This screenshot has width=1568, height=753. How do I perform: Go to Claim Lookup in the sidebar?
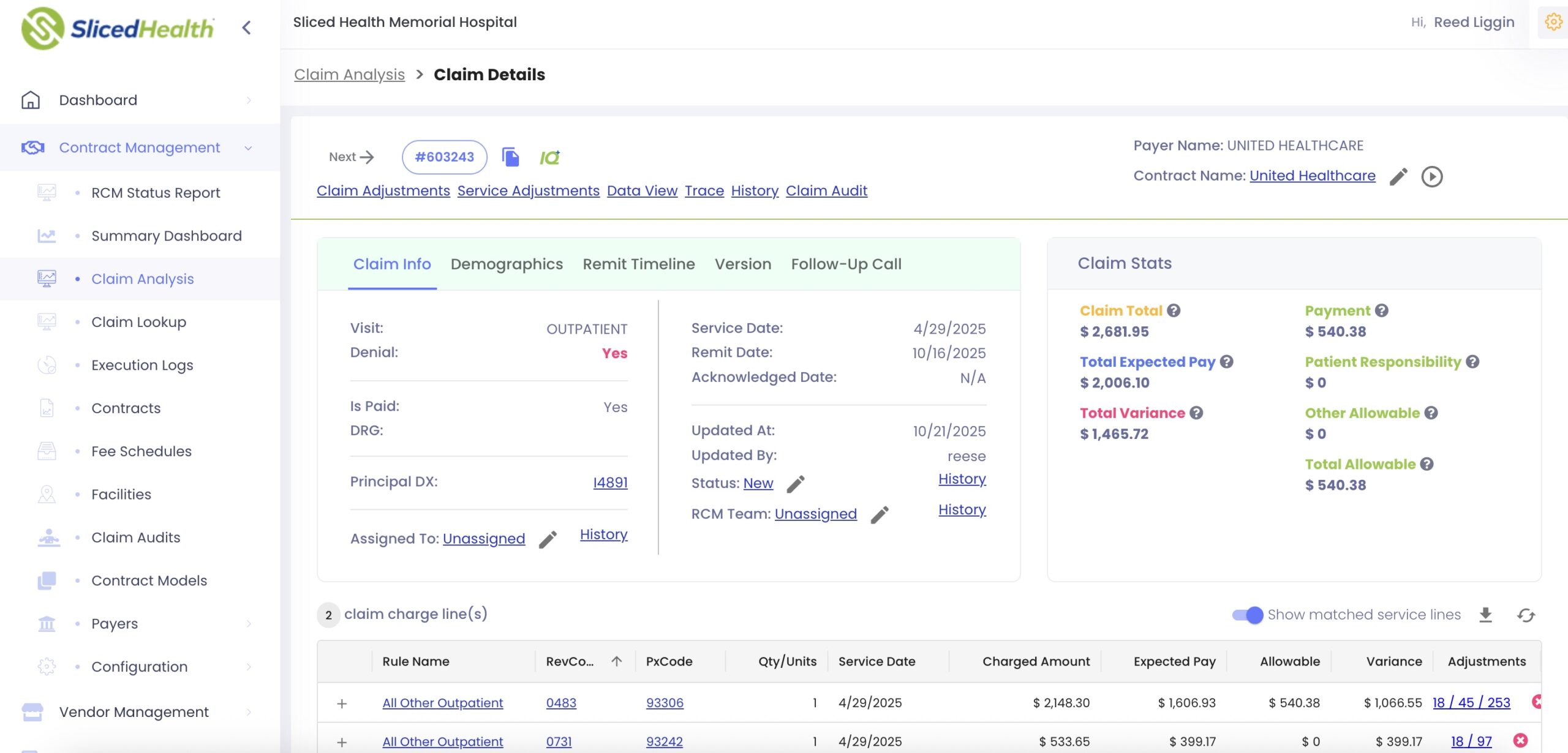coord(138,322)
